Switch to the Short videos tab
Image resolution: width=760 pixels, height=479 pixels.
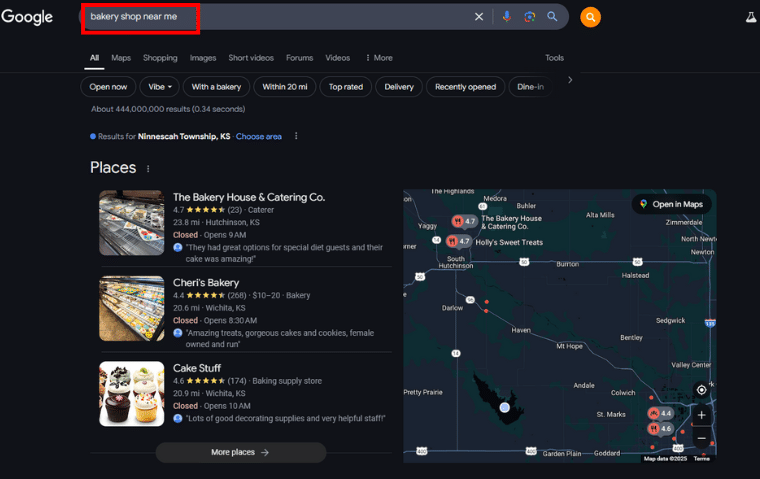click(x=251, y=58)
